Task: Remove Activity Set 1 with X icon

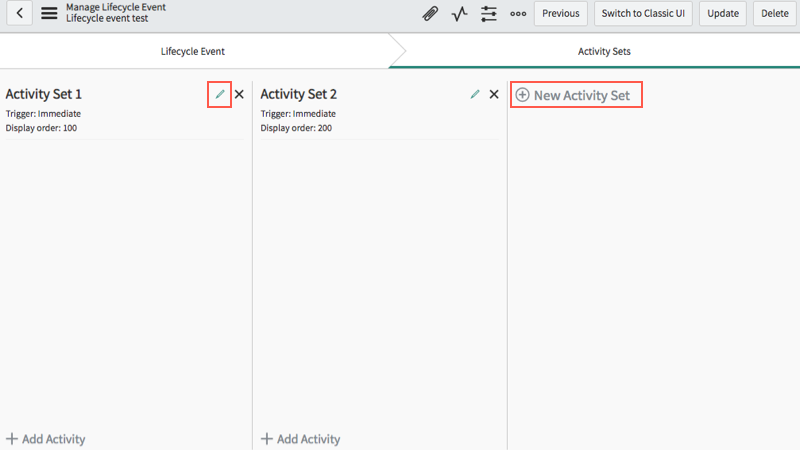Action: [x=239, y=94]
